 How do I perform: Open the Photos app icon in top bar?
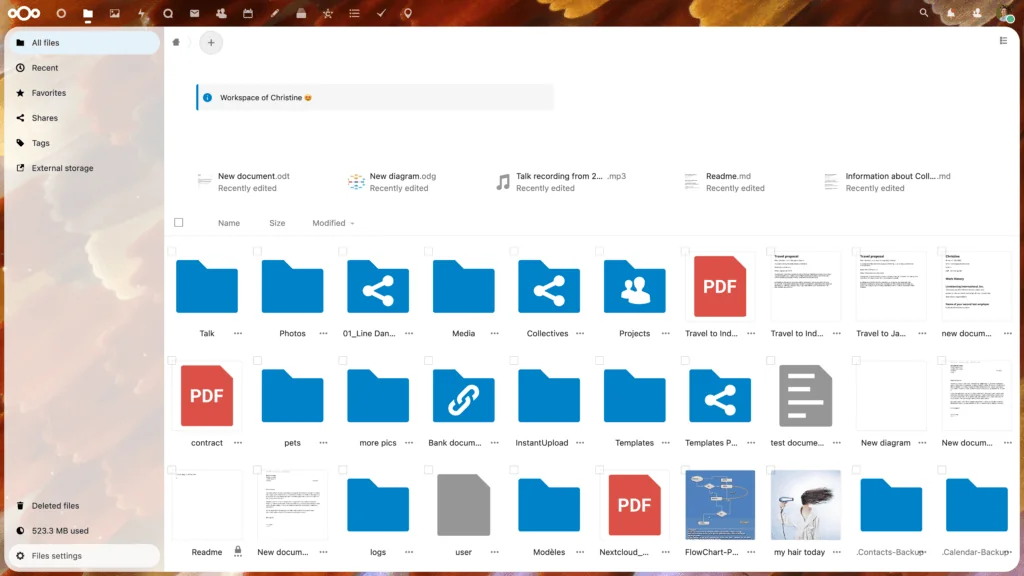[114, 13]
